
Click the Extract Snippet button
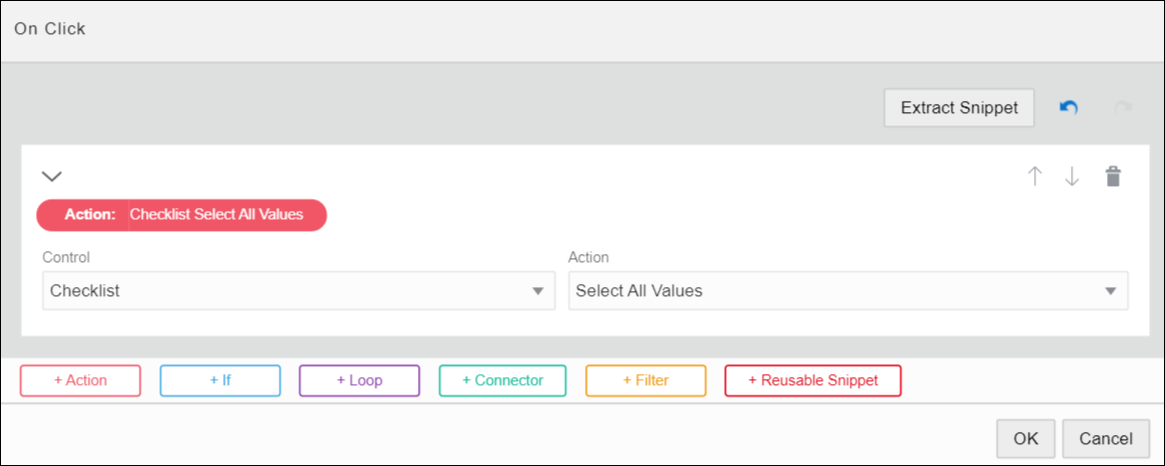click(x=959, y=108)
